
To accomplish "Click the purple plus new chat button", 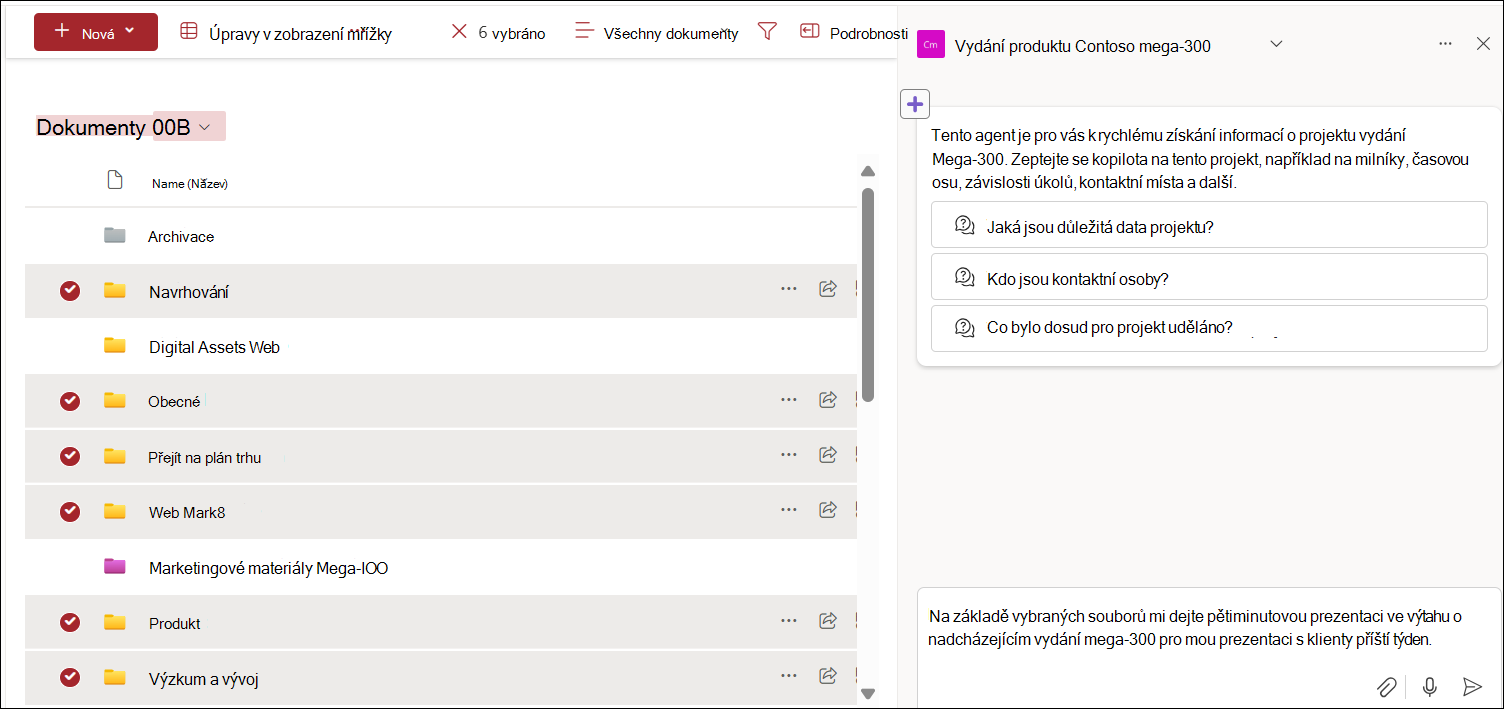I will (x=915, y=103).
